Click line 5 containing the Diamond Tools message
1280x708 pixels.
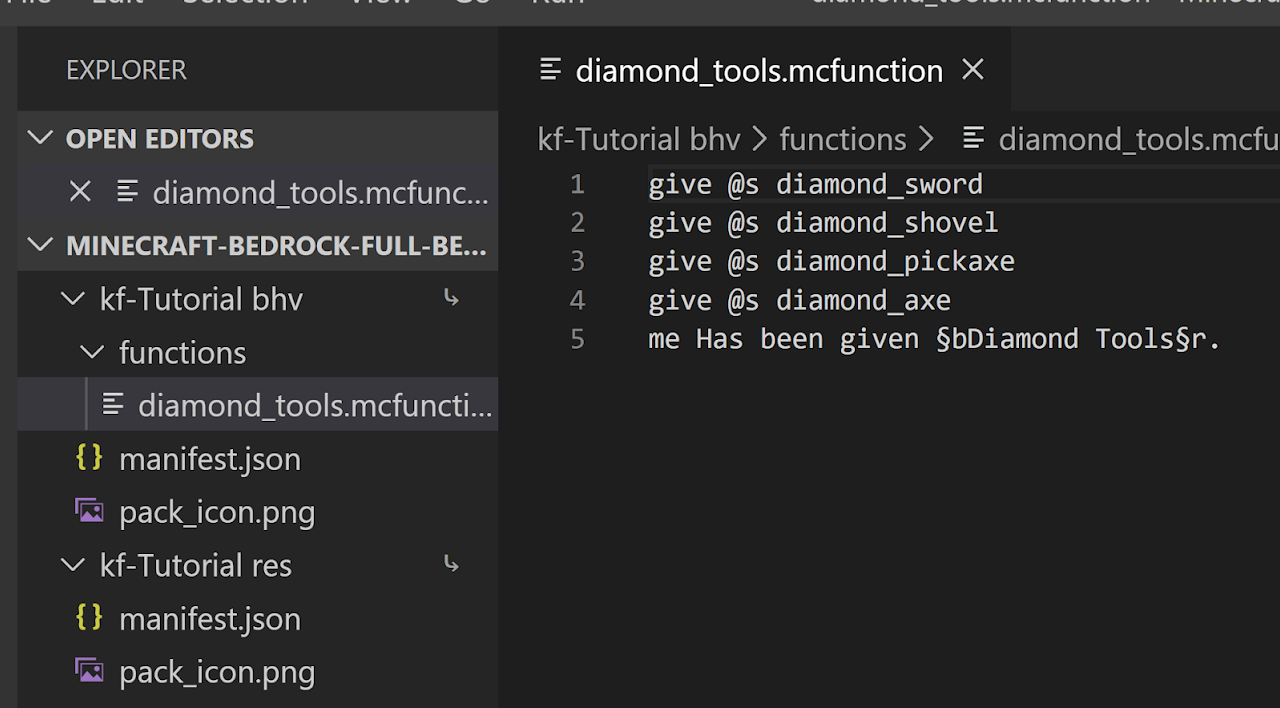[933, 338]
